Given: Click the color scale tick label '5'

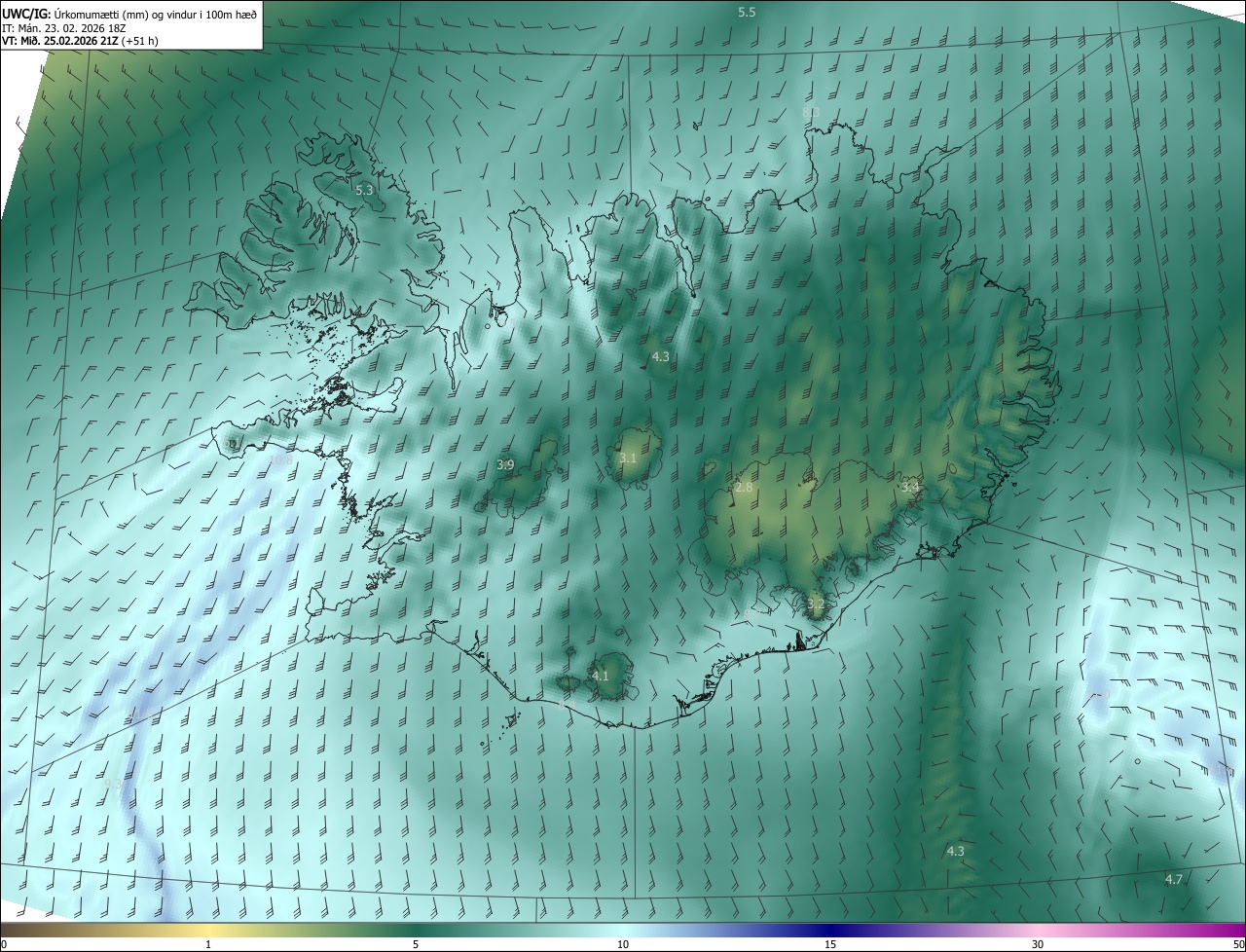Looking at the screenshot, I should point(416,944).
